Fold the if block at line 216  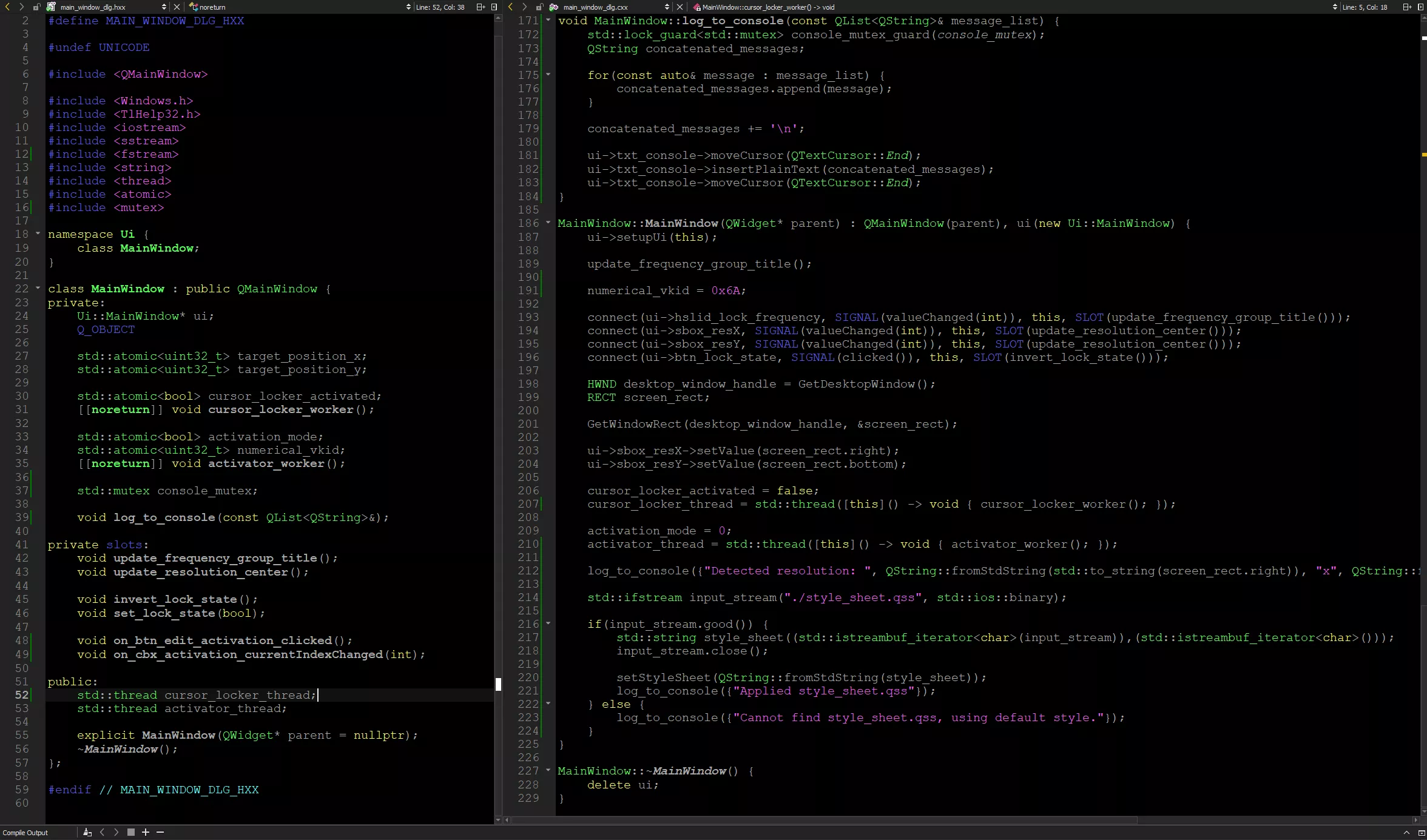pos(548,623)
